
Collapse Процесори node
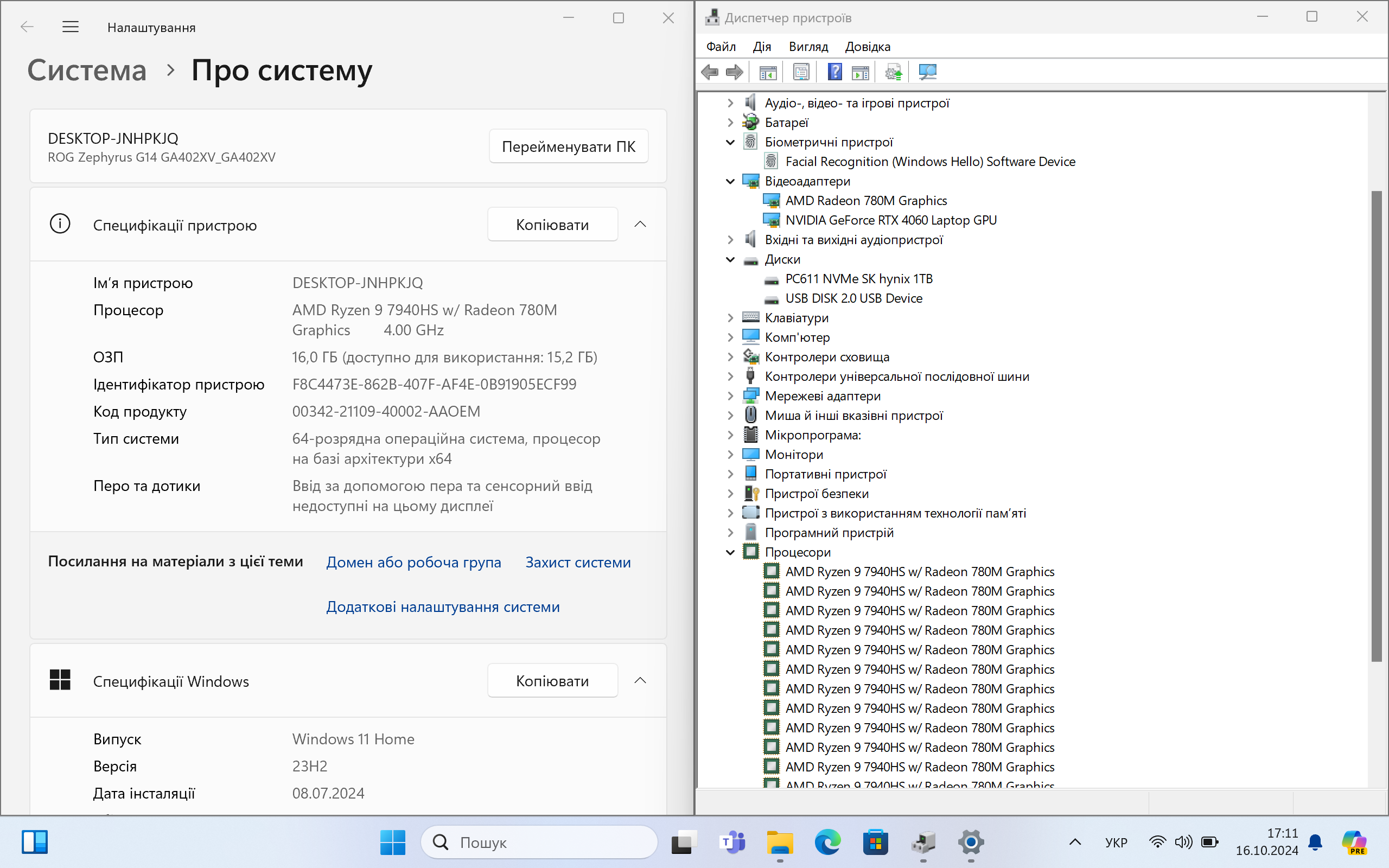tap(731, 552)
